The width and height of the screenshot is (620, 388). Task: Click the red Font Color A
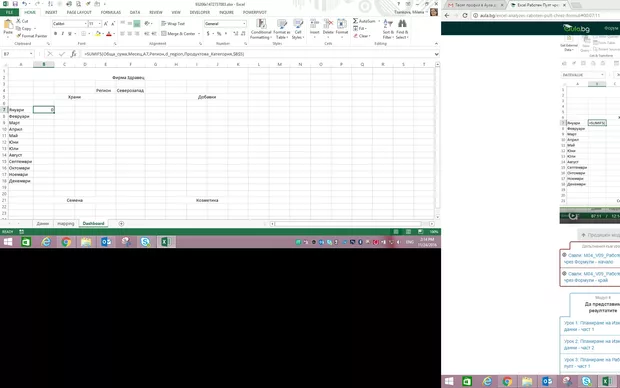(x=109, y=34)
